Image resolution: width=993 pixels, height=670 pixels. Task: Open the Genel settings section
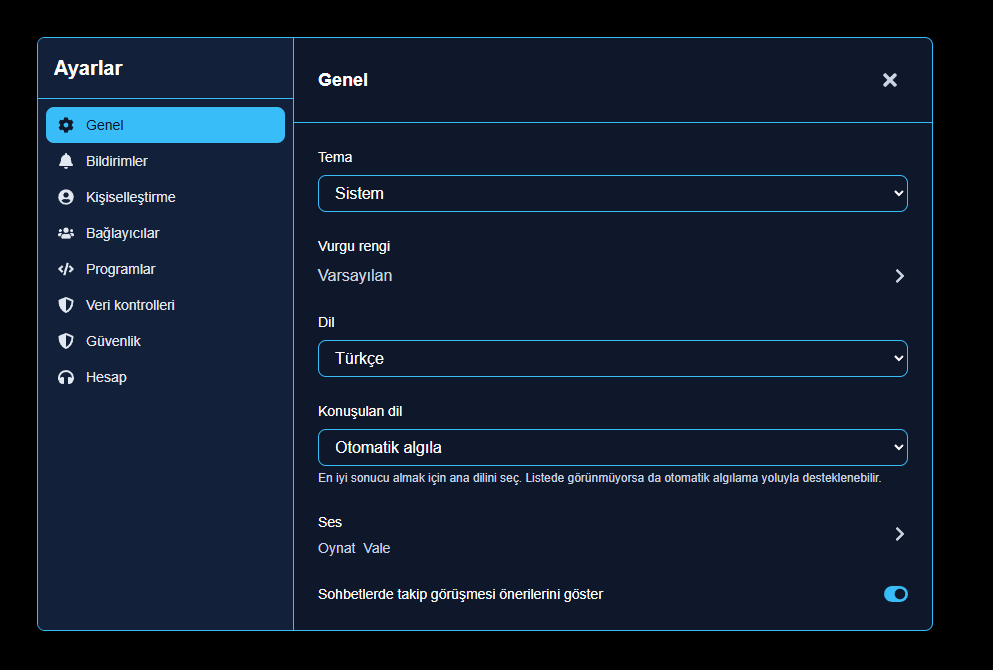pos(165,125)
